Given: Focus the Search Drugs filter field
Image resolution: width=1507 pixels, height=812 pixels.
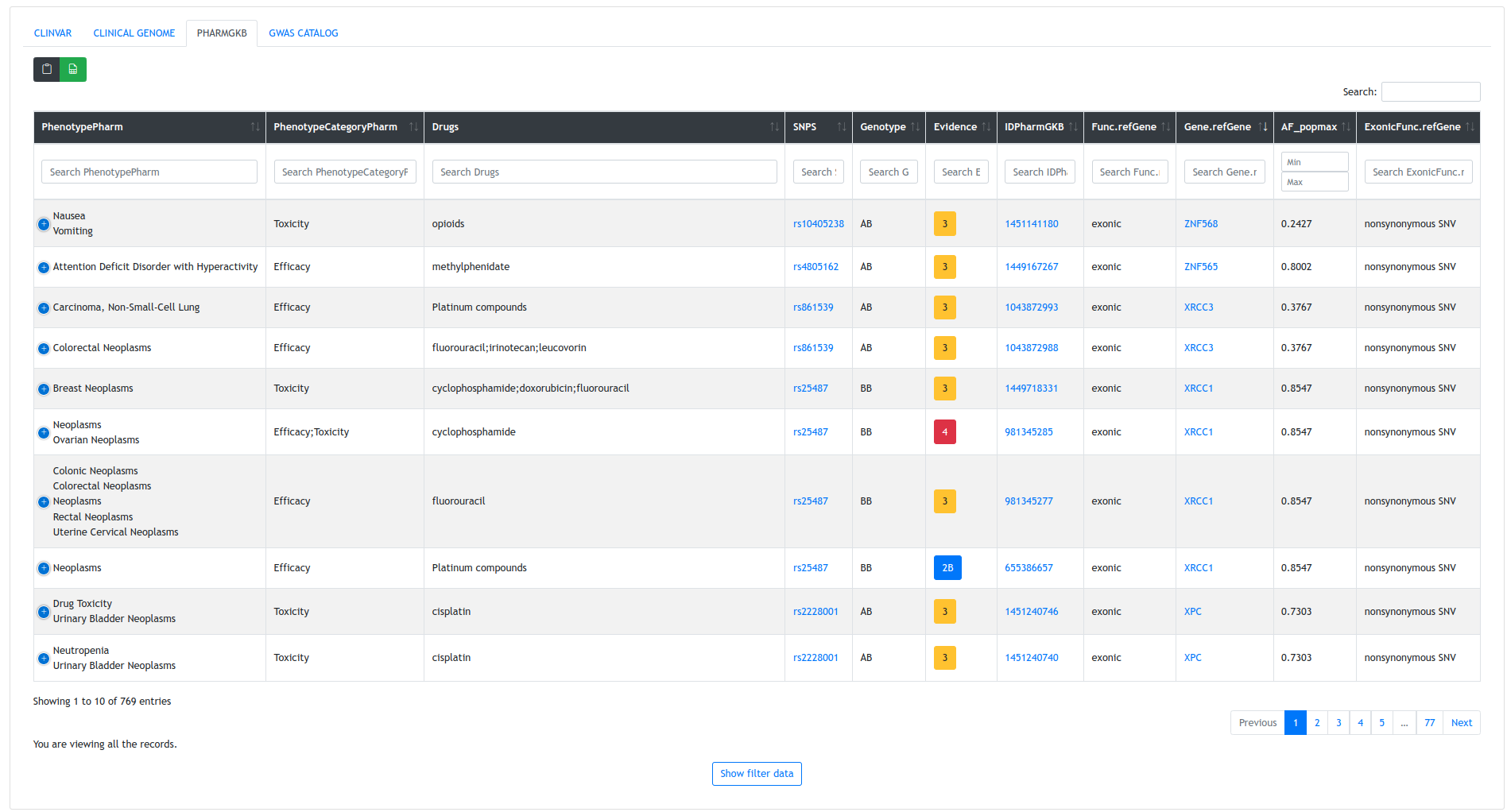Looking at the screenshot, I should [604, 172].
